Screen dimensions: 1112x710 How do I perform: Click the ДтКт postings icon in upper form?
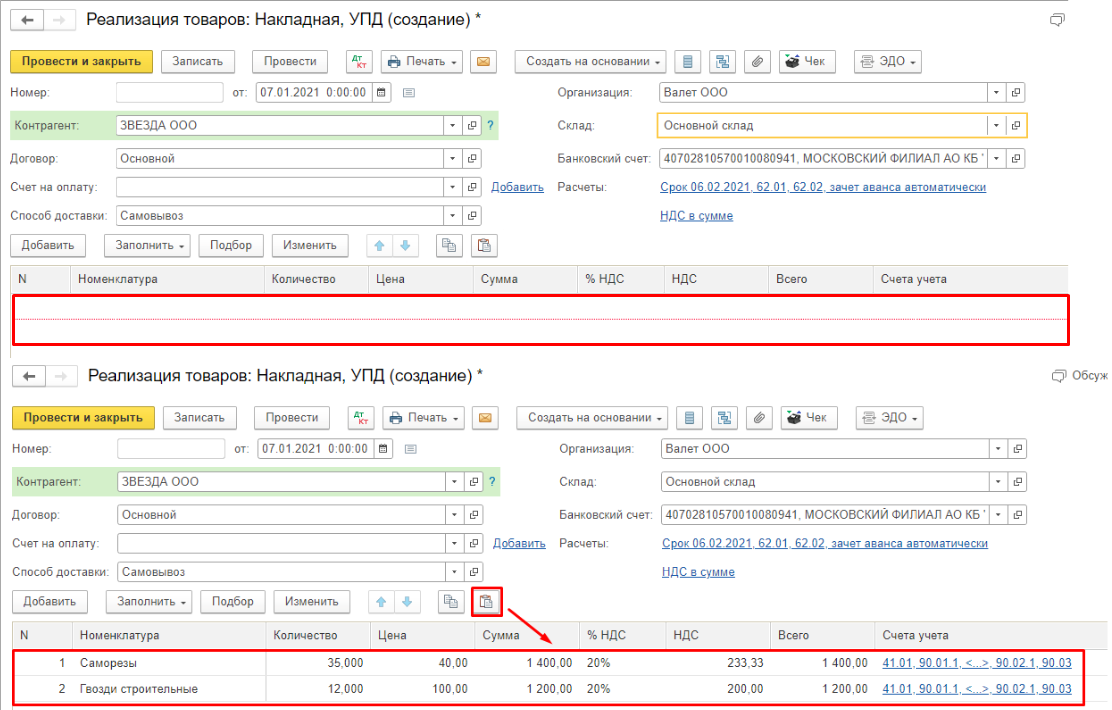click(x=359, y=61)
